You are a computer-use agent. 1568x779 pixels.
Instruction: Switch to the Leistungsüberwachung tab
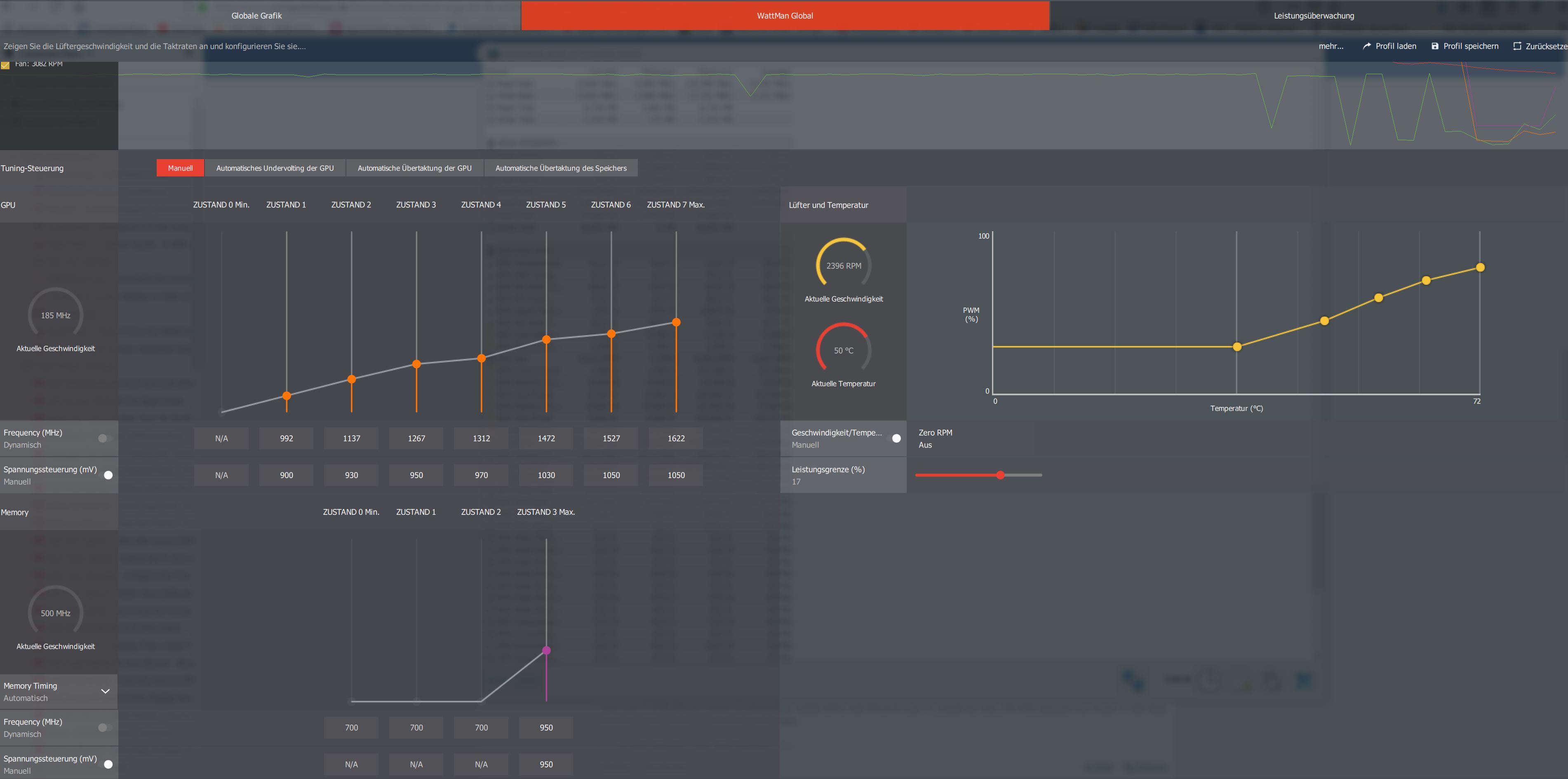coord(1314,16)
